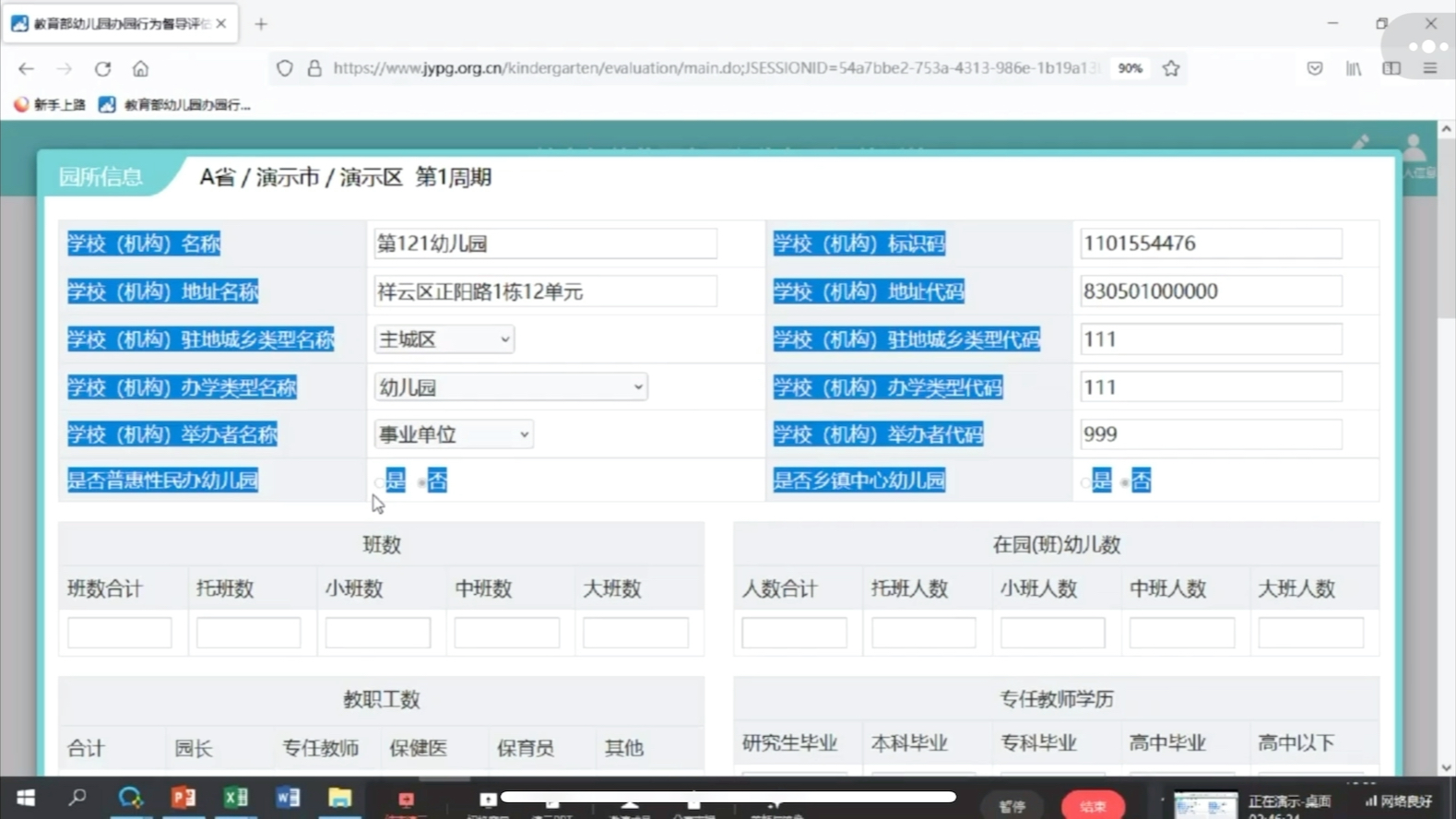Edit the 学校(机构)地址名称 field
Viewport: 1456px width, 819px height.
pyautogui.click(x=545, y=291)
